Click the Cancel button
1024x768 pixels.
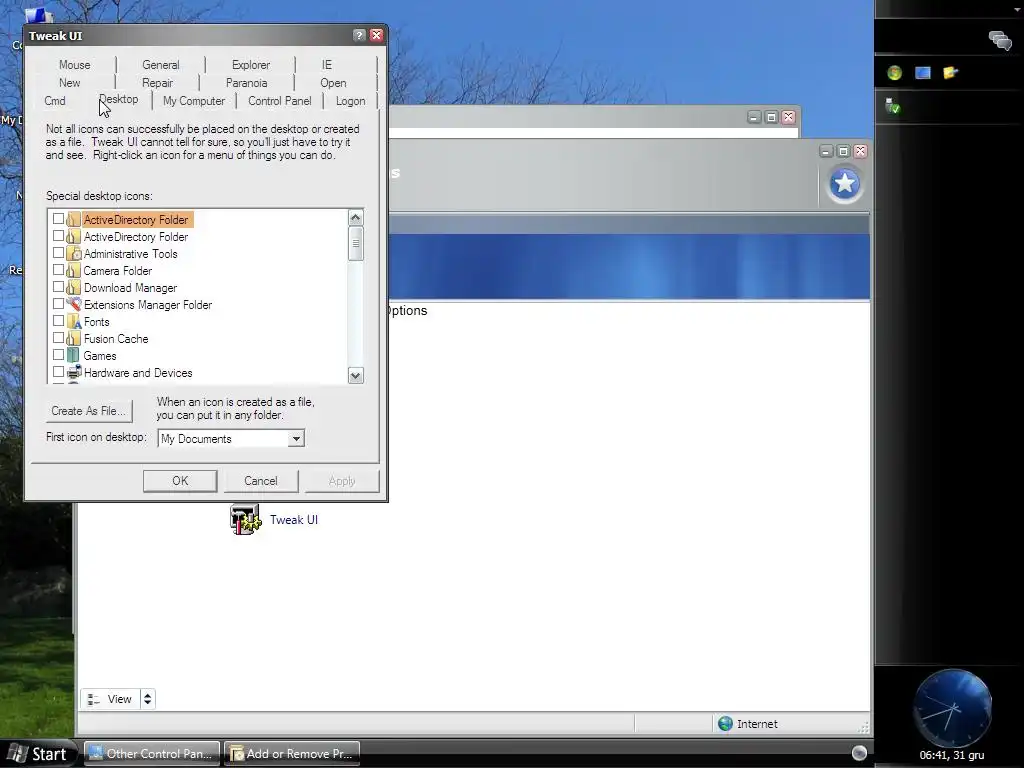261,481
